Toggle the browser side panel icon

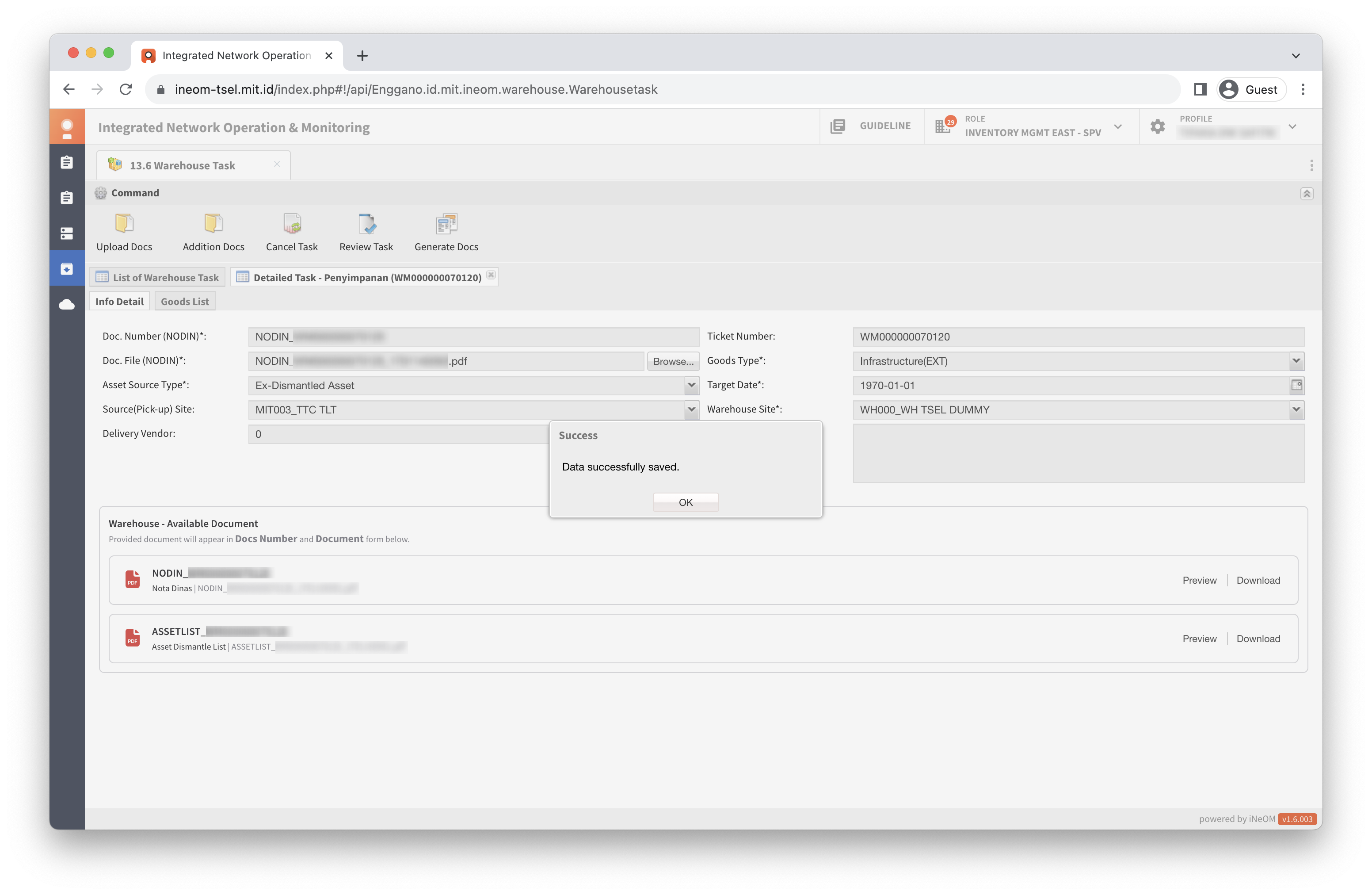[x=1200, y=89]
